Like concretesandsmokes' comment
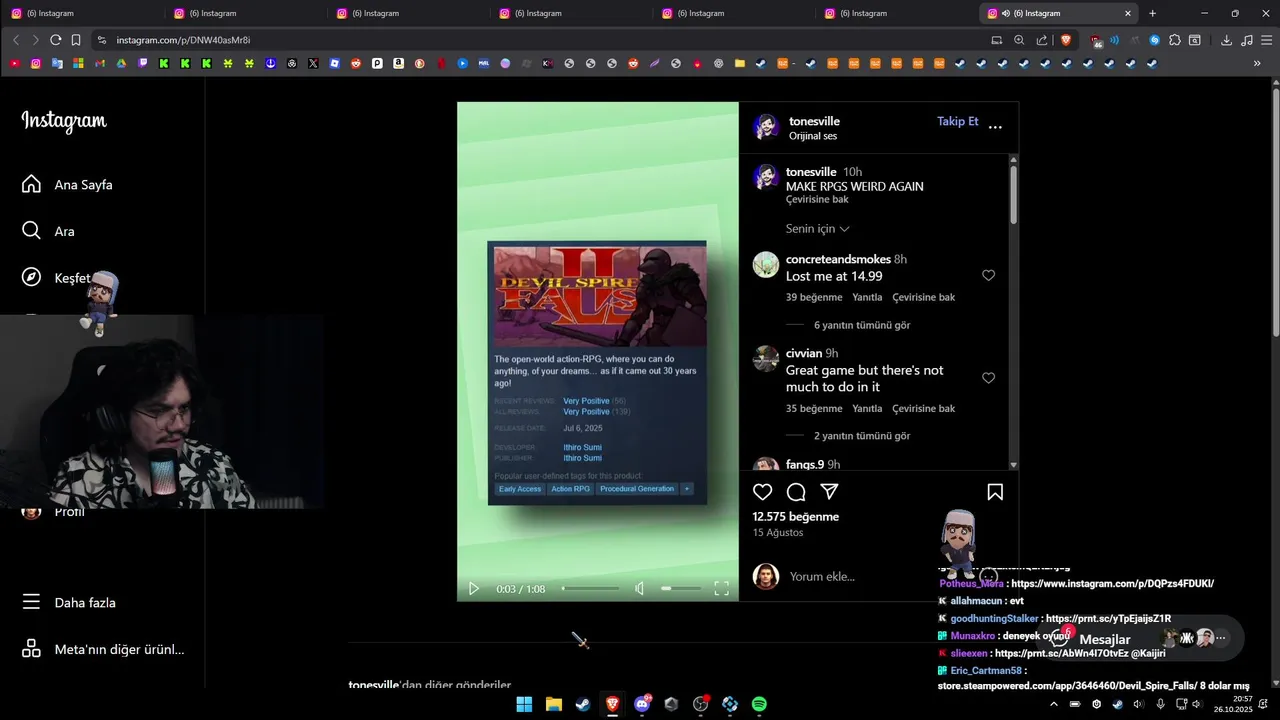Image resolution: width=1280 pixels, height=720 pixels. coord(988,275)
